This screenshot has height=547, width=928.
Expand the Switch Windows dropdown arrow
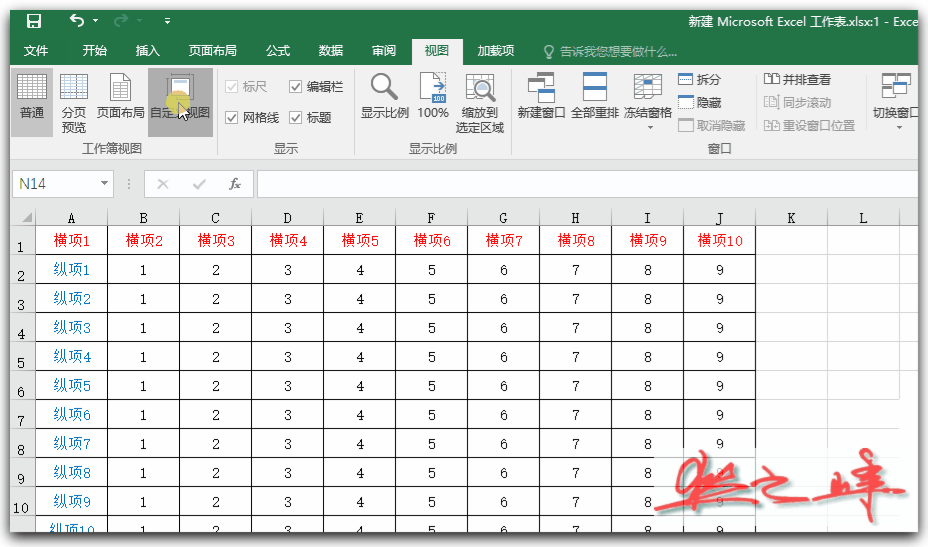900,128
